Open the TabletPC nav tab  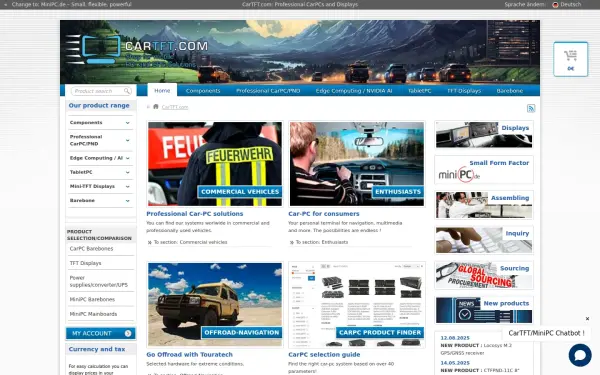[419, 91]
